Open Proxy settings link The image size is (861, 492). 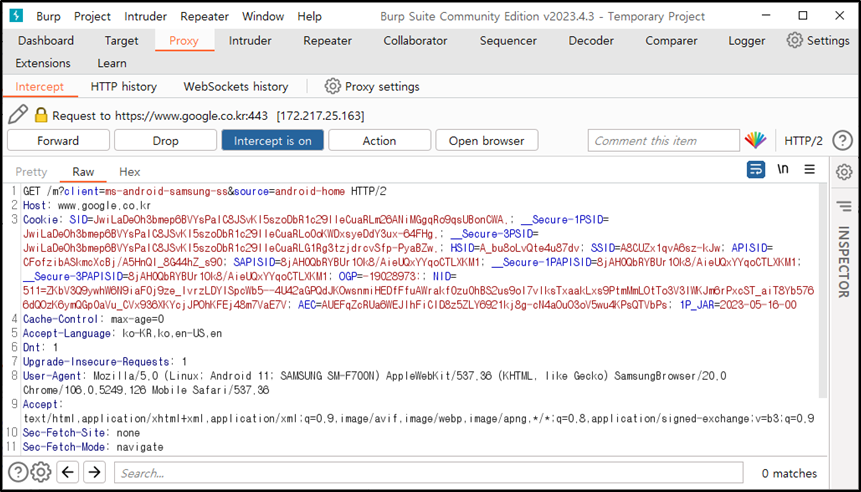[x=372, y=87]
